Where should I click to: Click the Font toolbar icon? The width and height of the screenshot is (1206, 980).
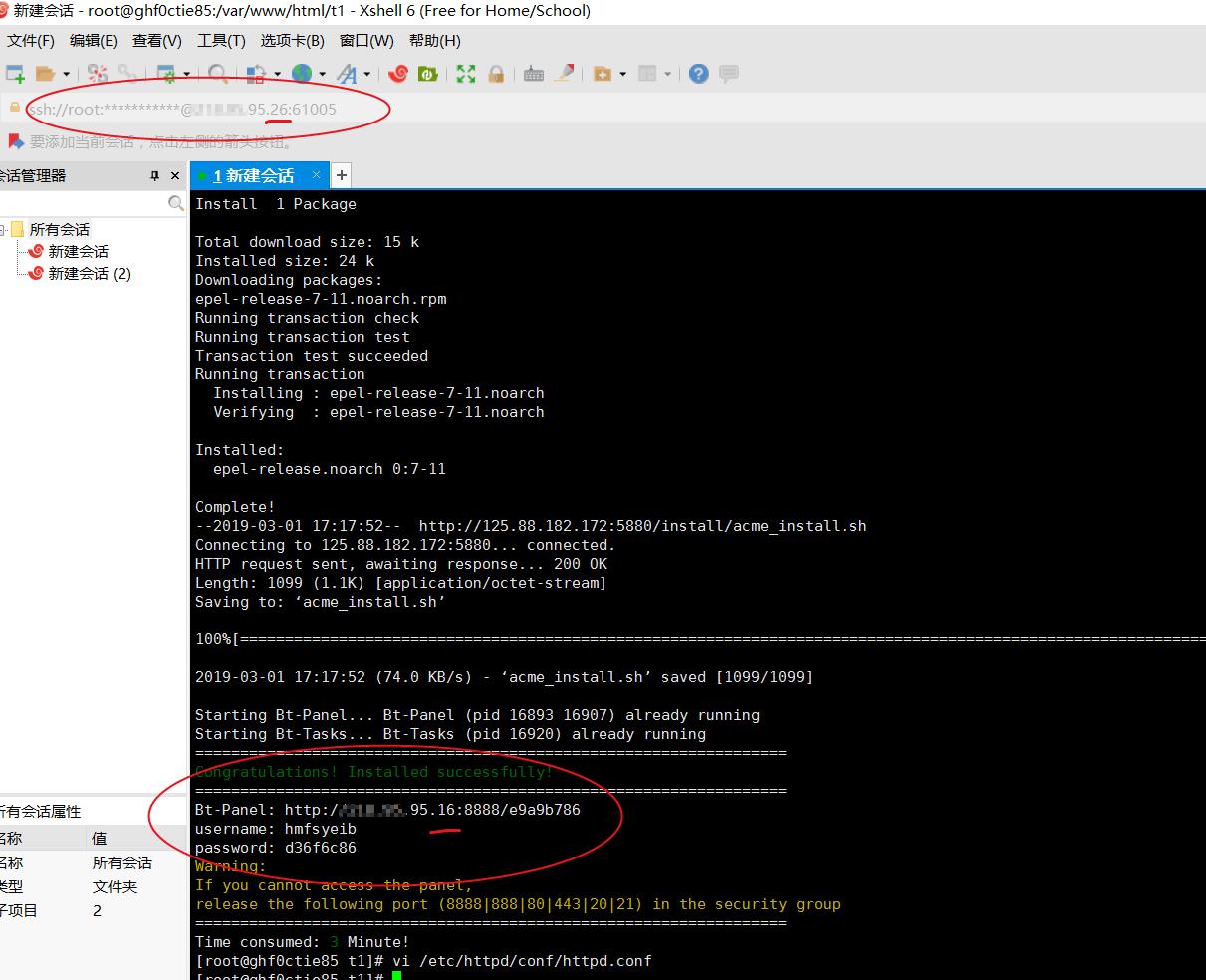[347, 74]
